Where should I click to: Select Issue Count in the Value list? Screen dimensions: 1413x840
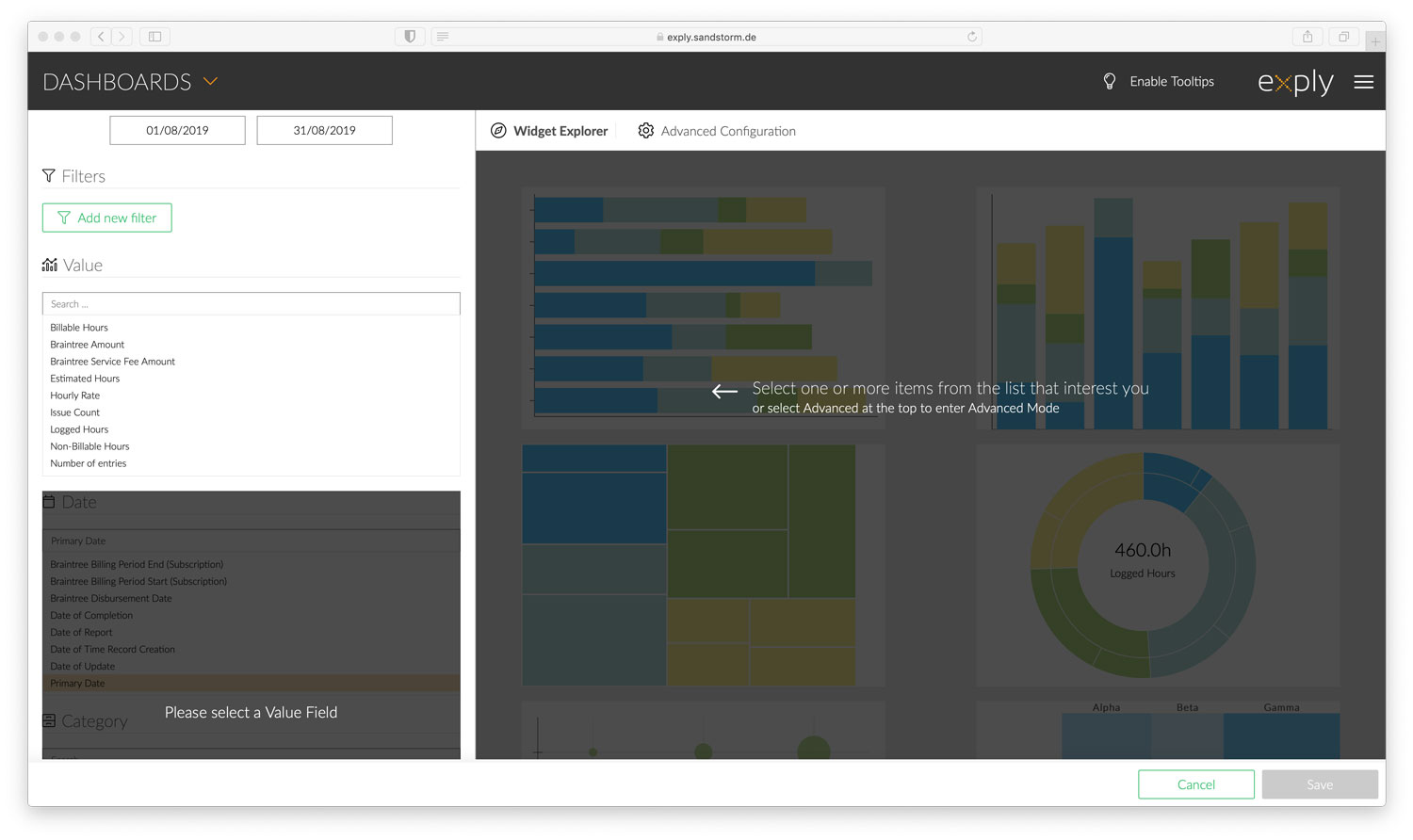coord(74,412)
